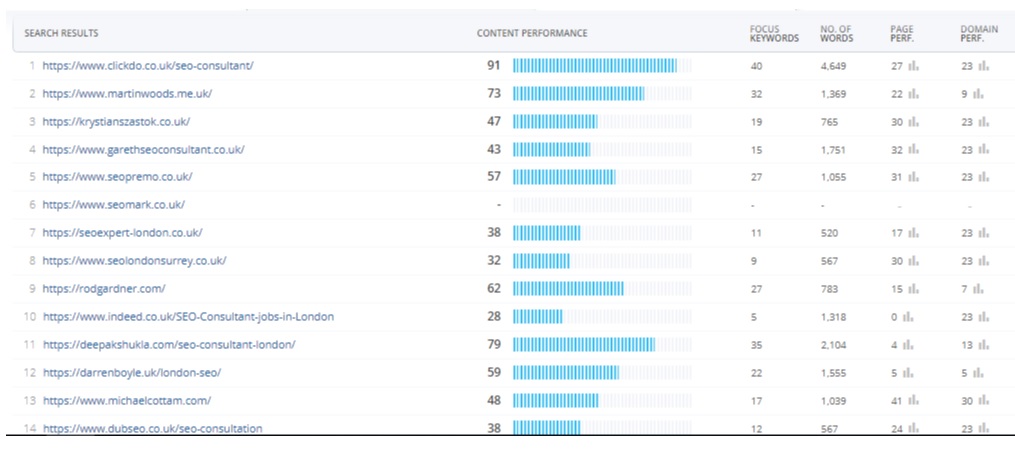
Task: Sort by Focus Keywords column header
Action: click(x=774, y=34)
